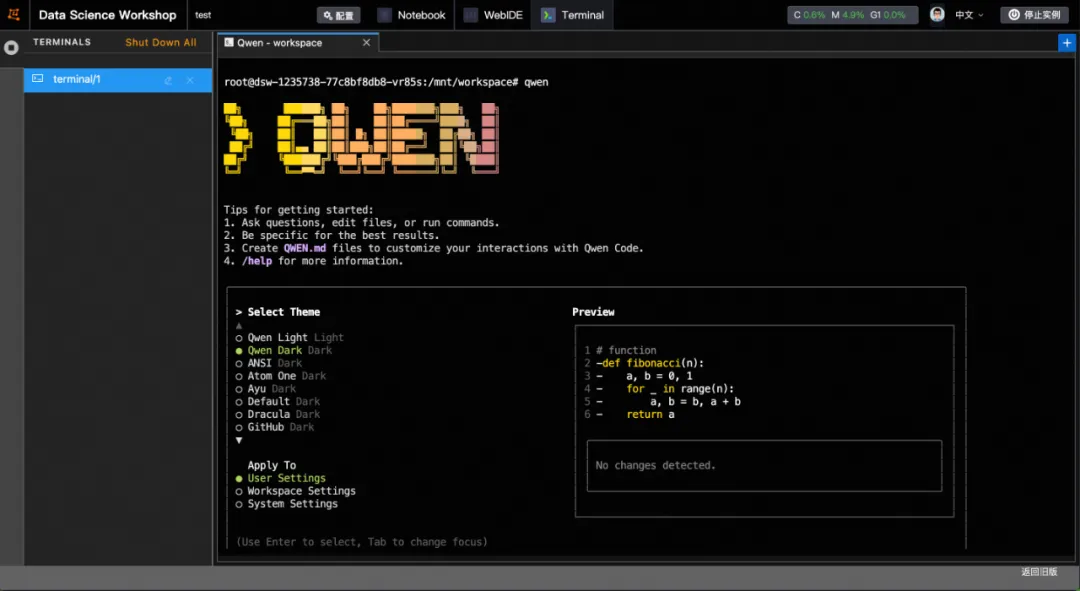Click the WebIDE tab icon
Screen dimensions: 1080x591
point(470,15)
